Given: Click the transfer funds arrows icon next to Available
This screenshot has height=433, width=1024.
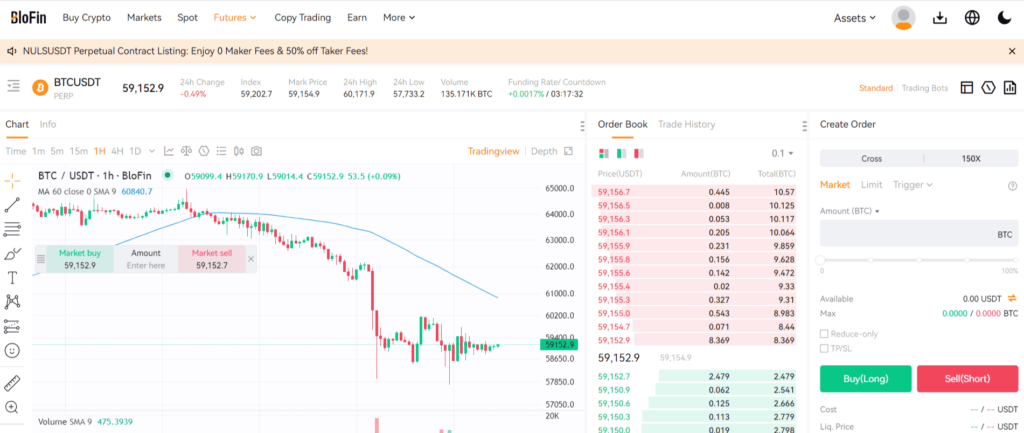Looking at the screenshot, I should coord(1012,298).
